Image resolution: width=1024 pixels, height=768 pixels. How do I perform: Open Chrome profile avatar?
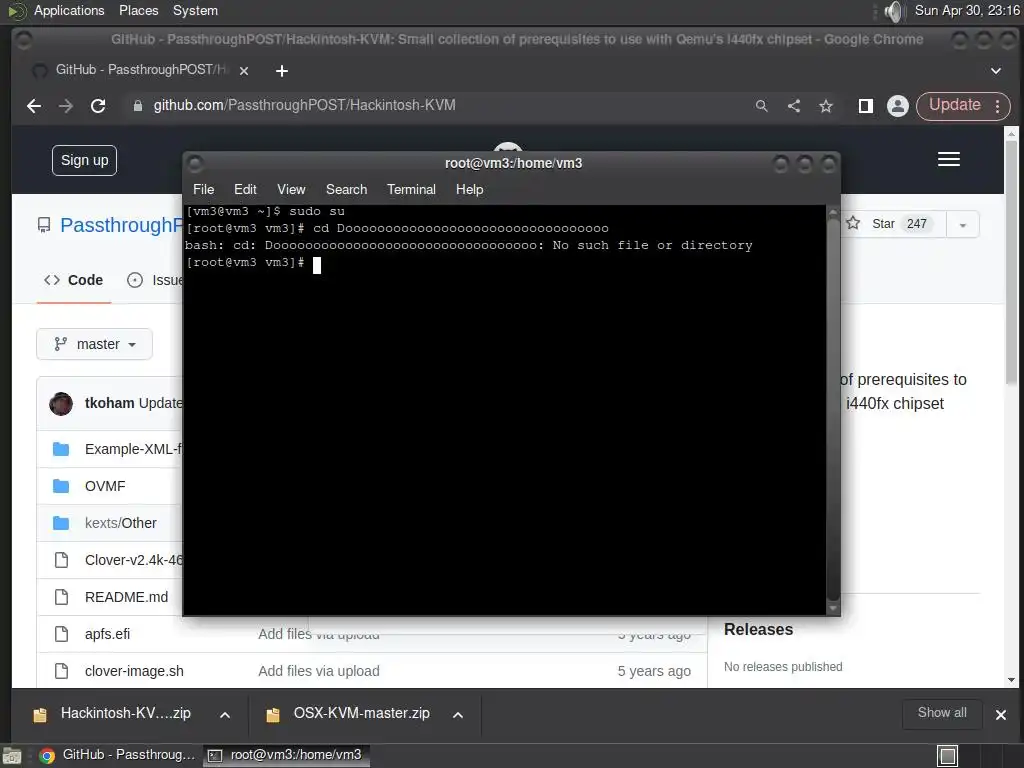click(x=898, y=106)
